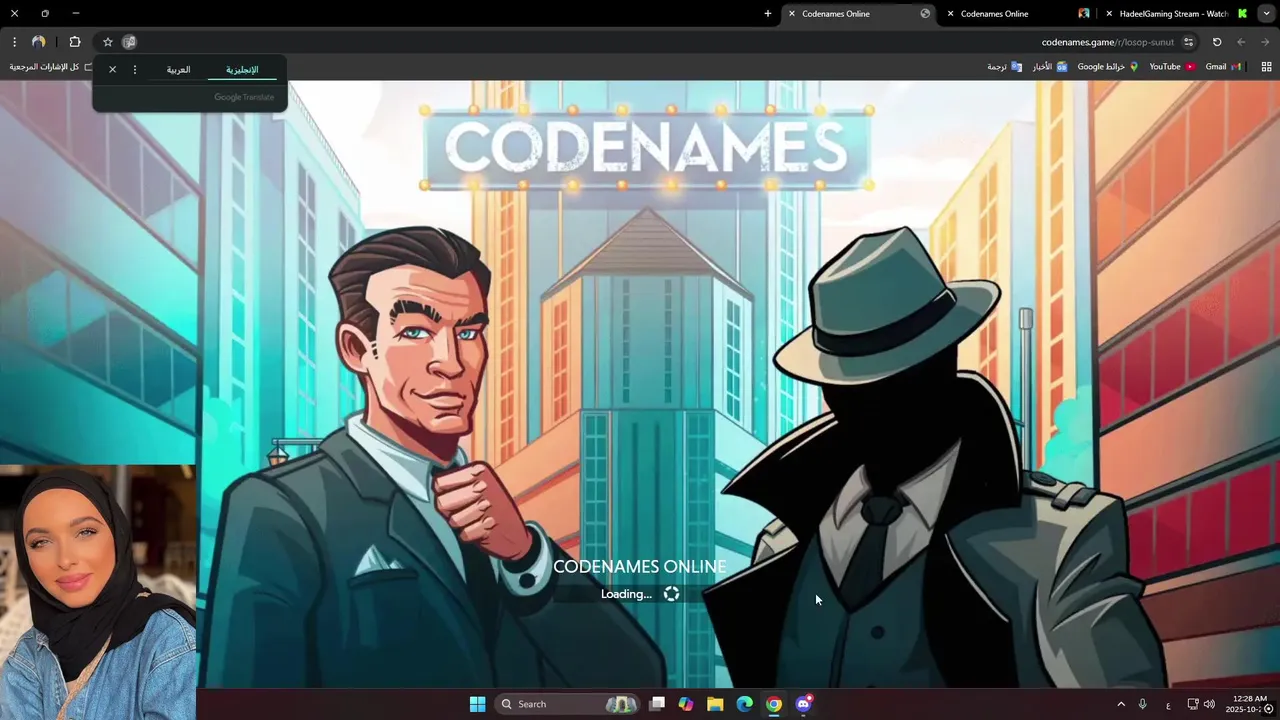Open the clock showing 12:28 AM
Viewport: 1280px width, 720px height.
coord(1248,704)
